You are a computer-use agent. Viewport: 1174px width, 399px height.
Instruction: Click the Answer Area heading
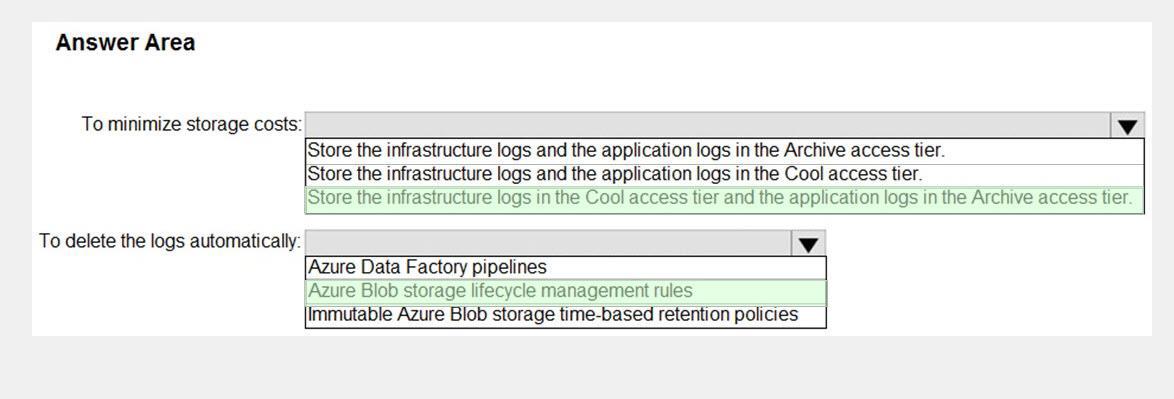(125, 43)
